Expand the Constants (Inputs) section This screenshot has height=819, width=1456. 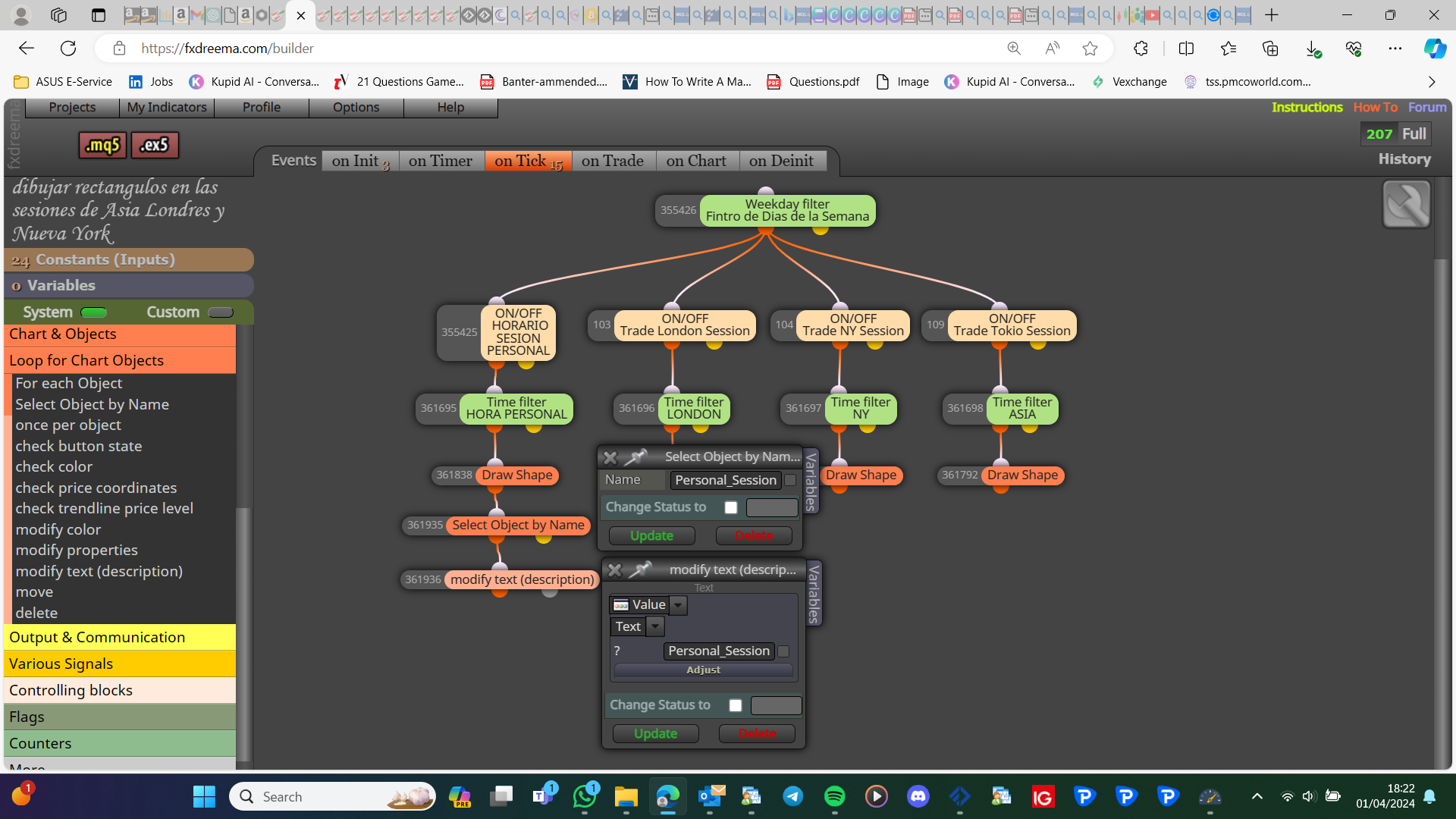click(129, 260)
